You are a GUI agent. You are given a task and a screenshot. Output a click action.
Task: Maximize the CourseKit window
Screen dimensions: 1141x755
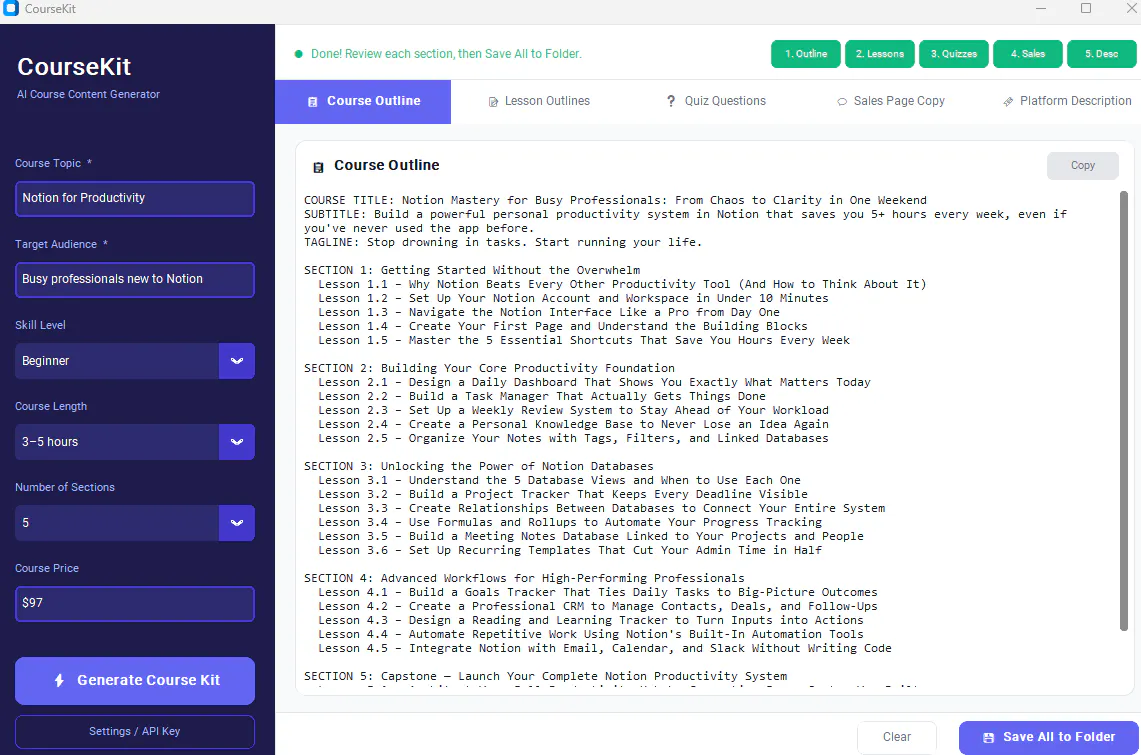pos(1086,8)
